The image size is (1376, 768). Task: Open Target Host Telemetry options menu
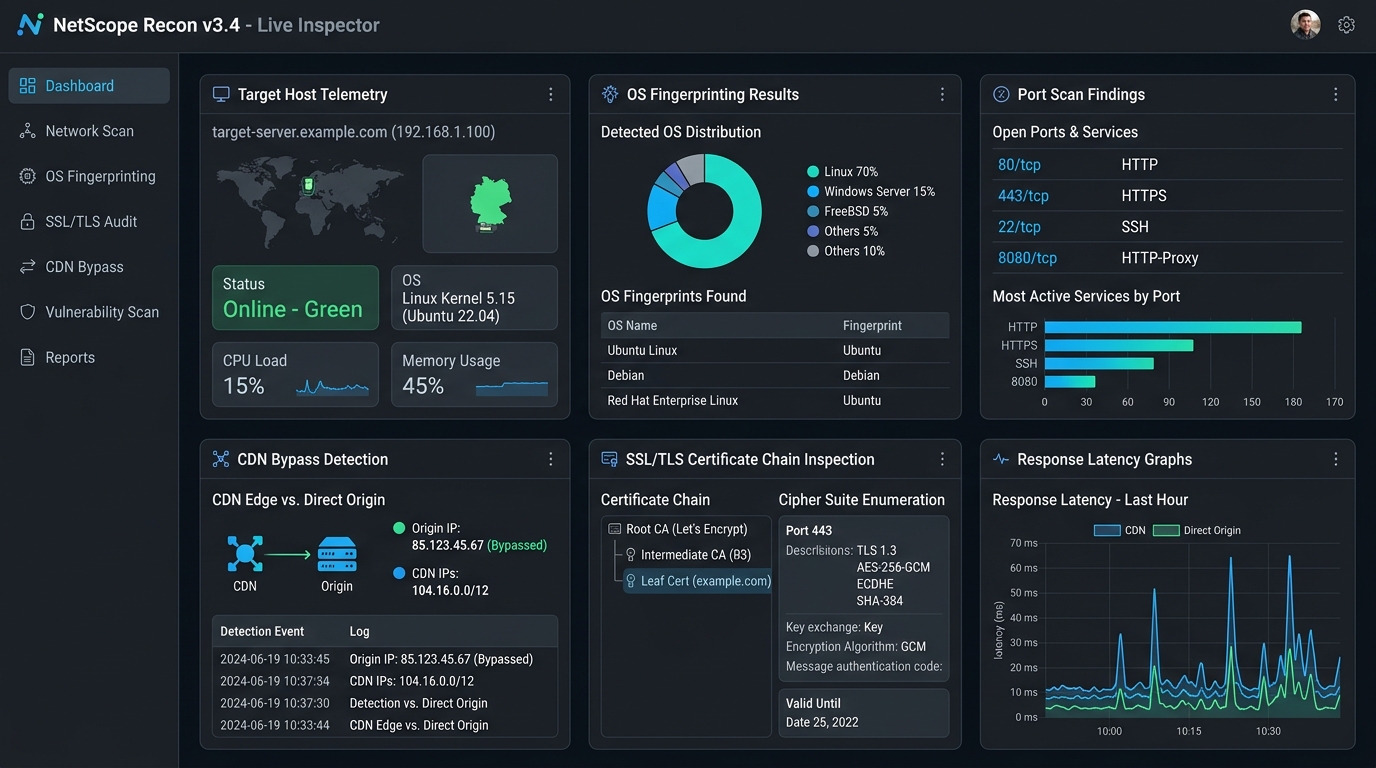click(x=551, y=94)
